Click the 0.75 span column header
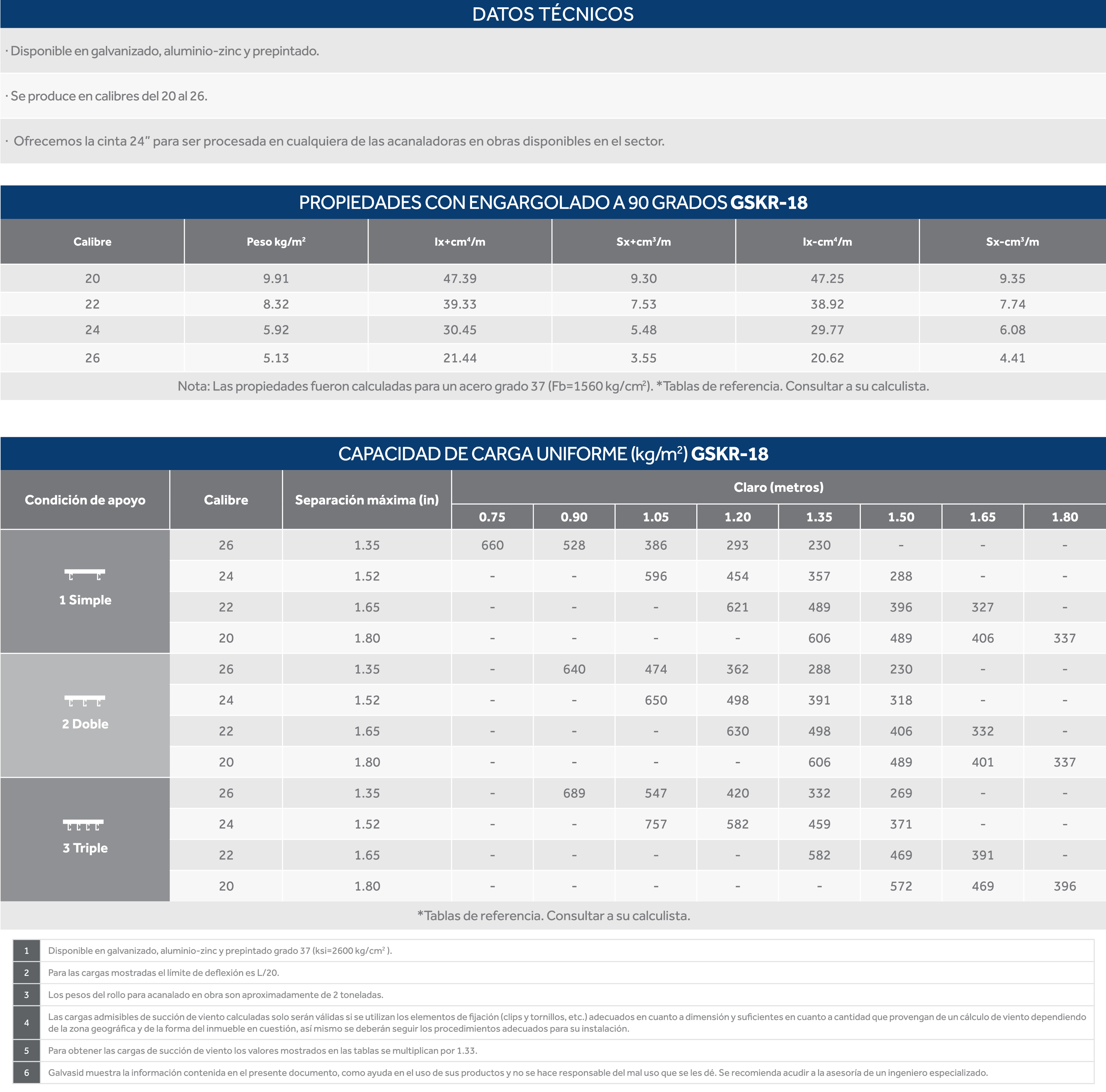1106x1092 pixels. 492,517
